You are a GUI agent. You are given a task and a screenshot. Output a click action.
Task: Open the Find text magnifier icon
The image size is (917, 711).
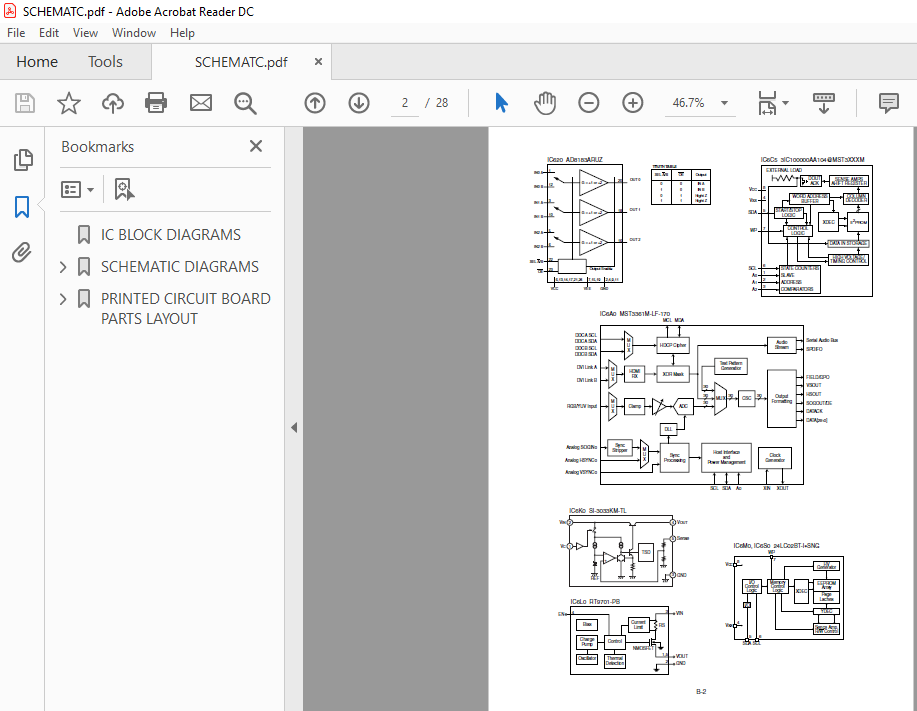click(245, 103)
